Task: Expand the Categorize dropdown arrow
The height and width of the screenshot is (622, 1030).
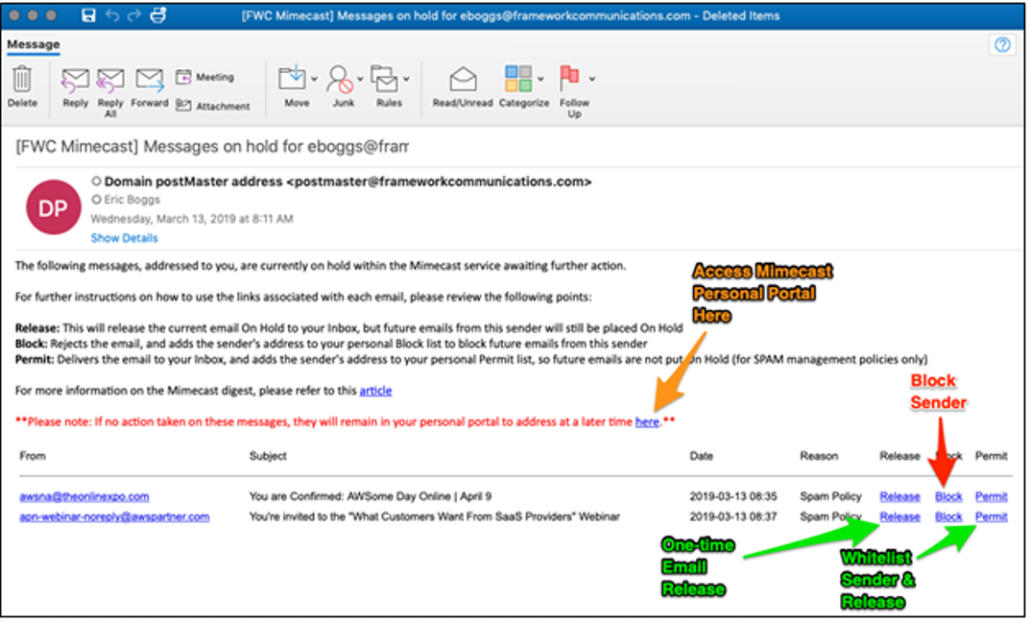Action: 541,79
